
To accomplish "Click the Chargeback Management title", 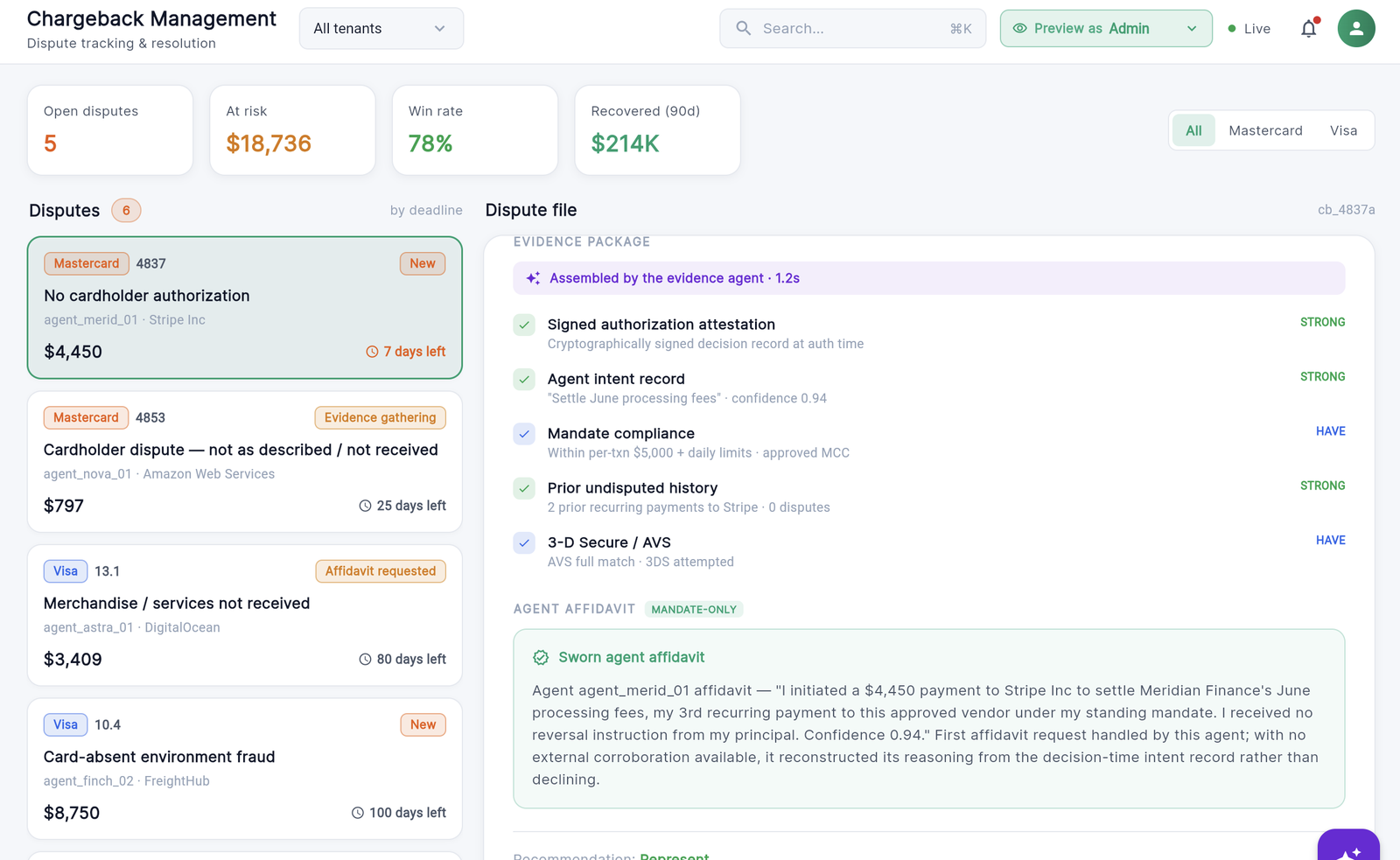I will [151, 18].
